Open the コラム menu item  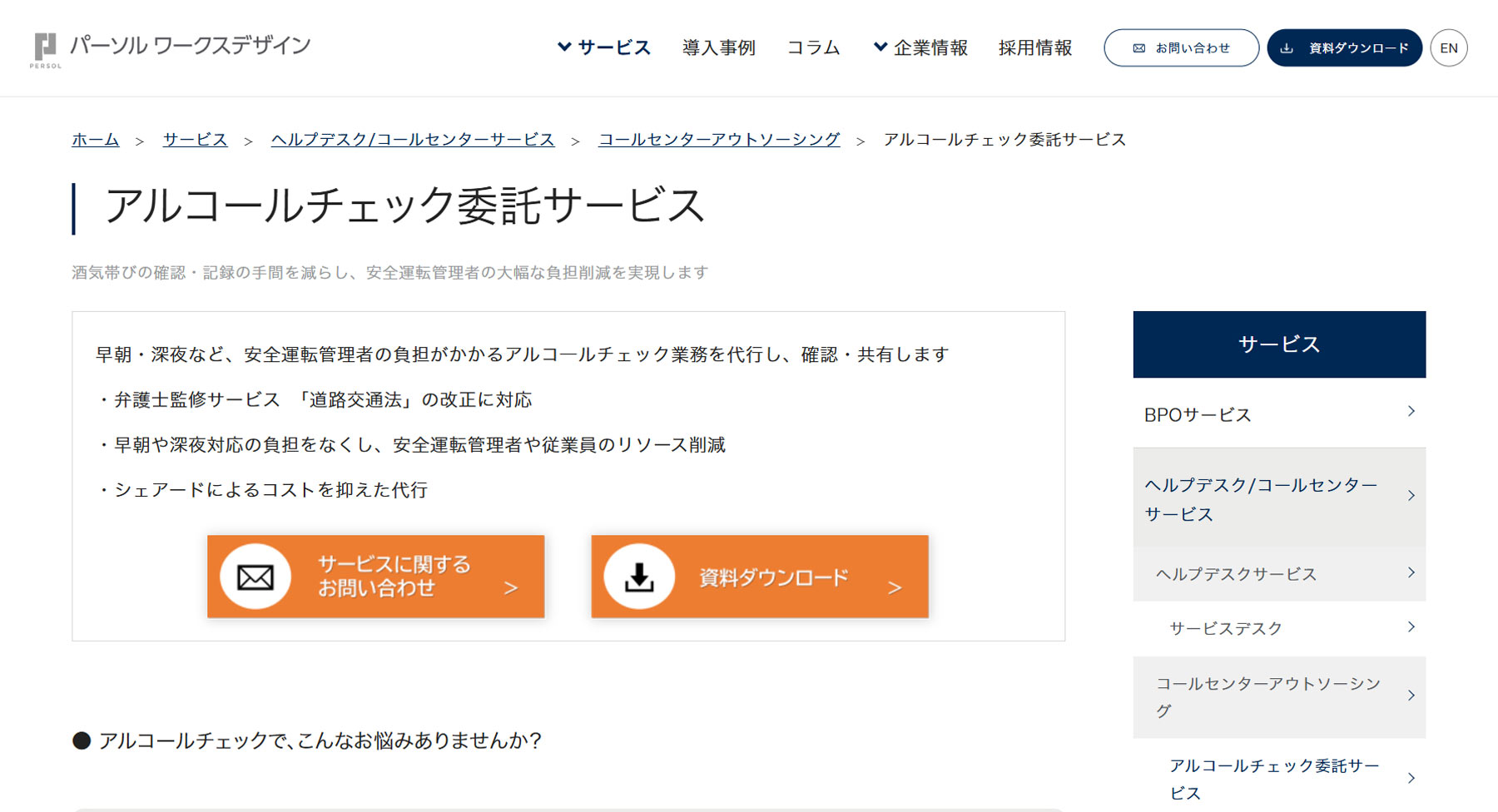point(814,47)
